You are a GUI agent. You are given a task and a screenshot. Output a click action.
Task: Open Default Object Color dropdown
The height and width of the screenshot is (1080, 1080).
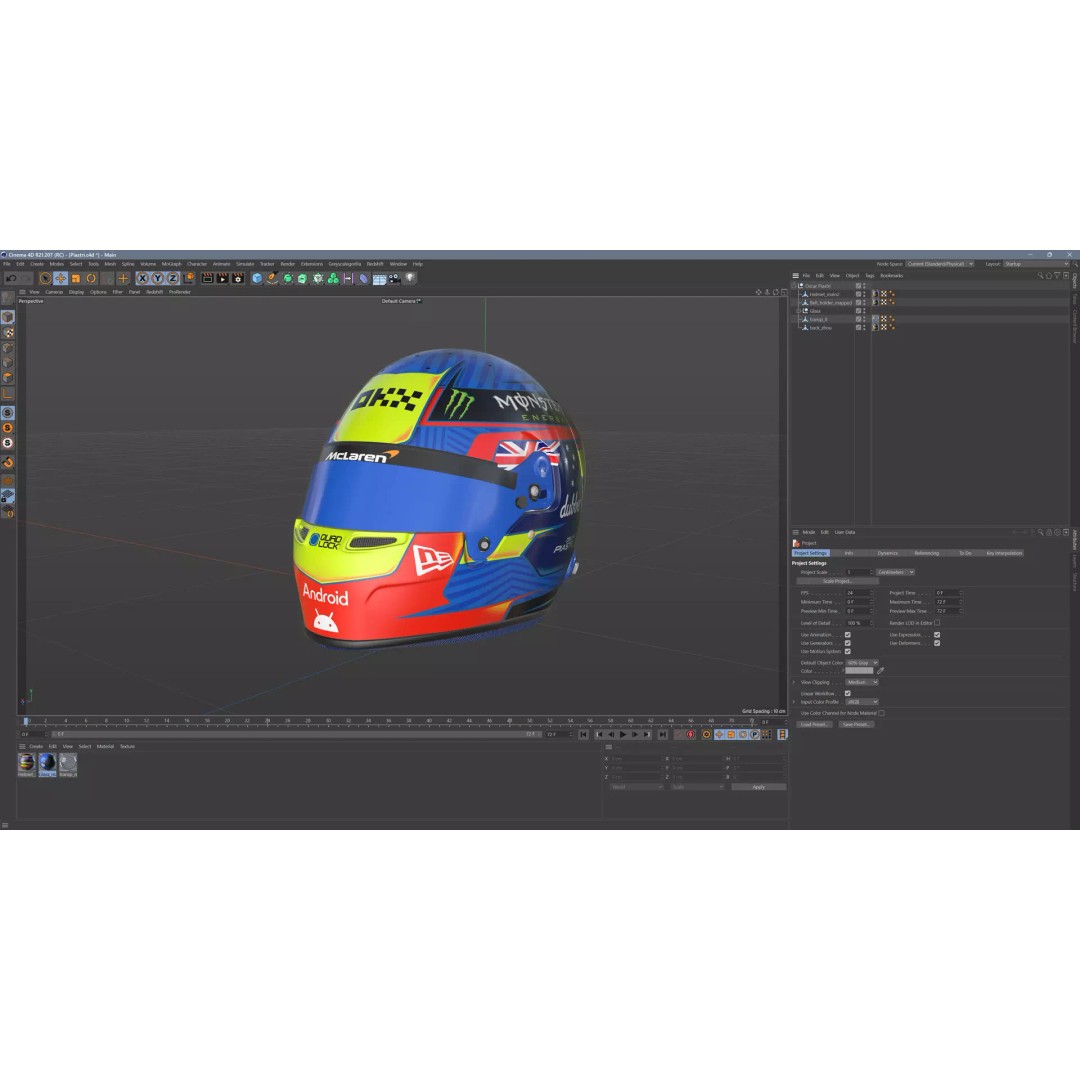pyautogui.click(x=862, y=663)
